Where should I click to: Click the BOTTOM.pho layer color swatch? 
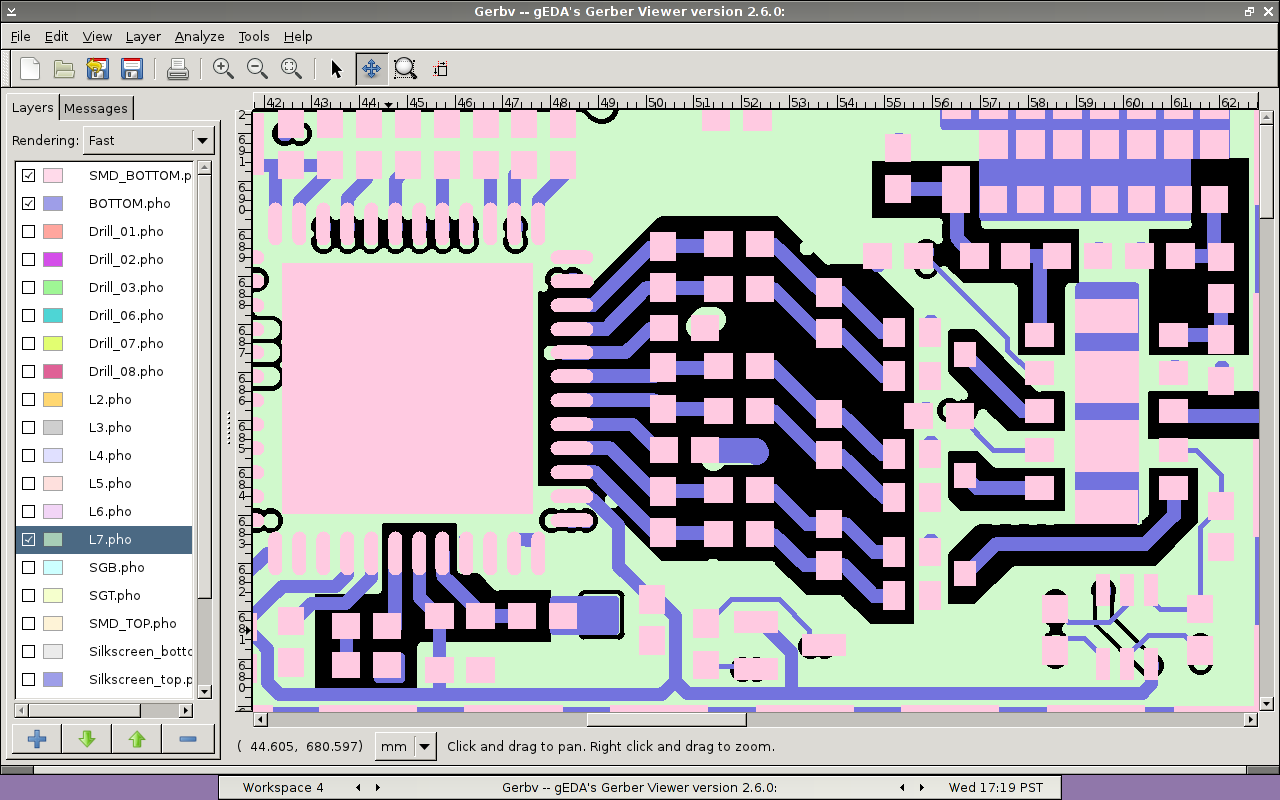(x=52, y=203)
